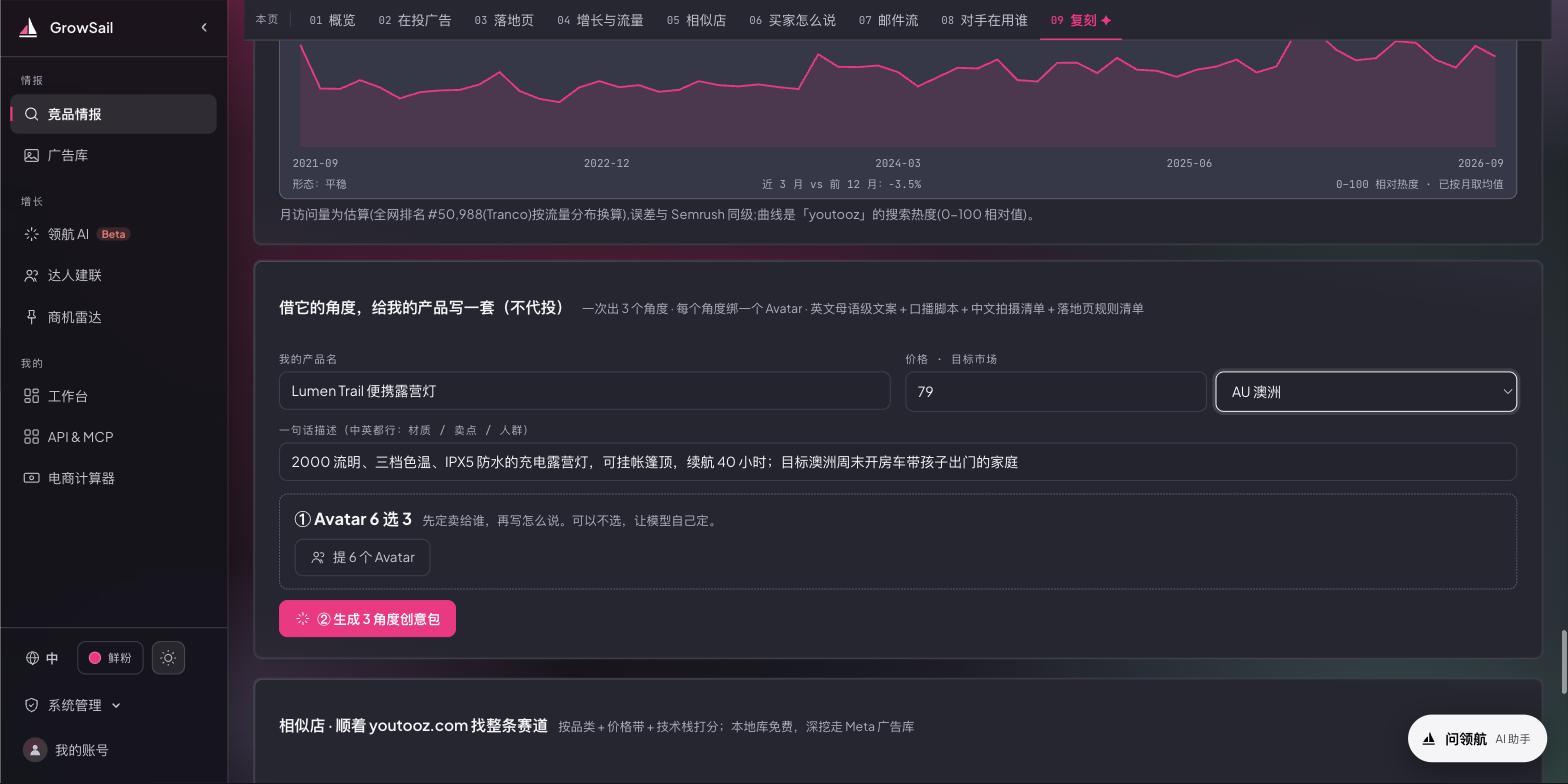The height and width of the screenshot is (784, 1568).
Task: Click the spinner icon beside 领航 AI
Action: pyautogui.click(x=32, y=234)
